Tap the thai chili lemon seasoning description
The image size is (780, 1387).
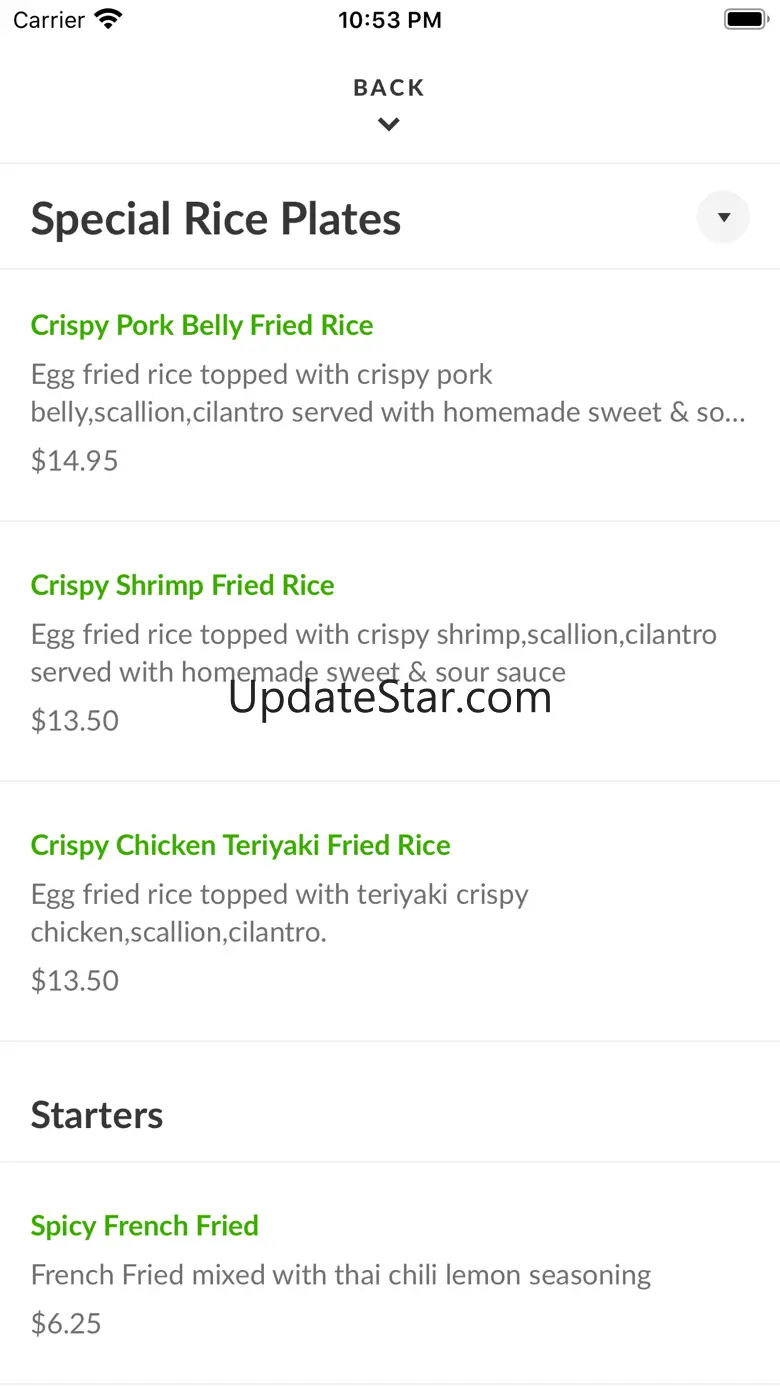(341, 1275)
